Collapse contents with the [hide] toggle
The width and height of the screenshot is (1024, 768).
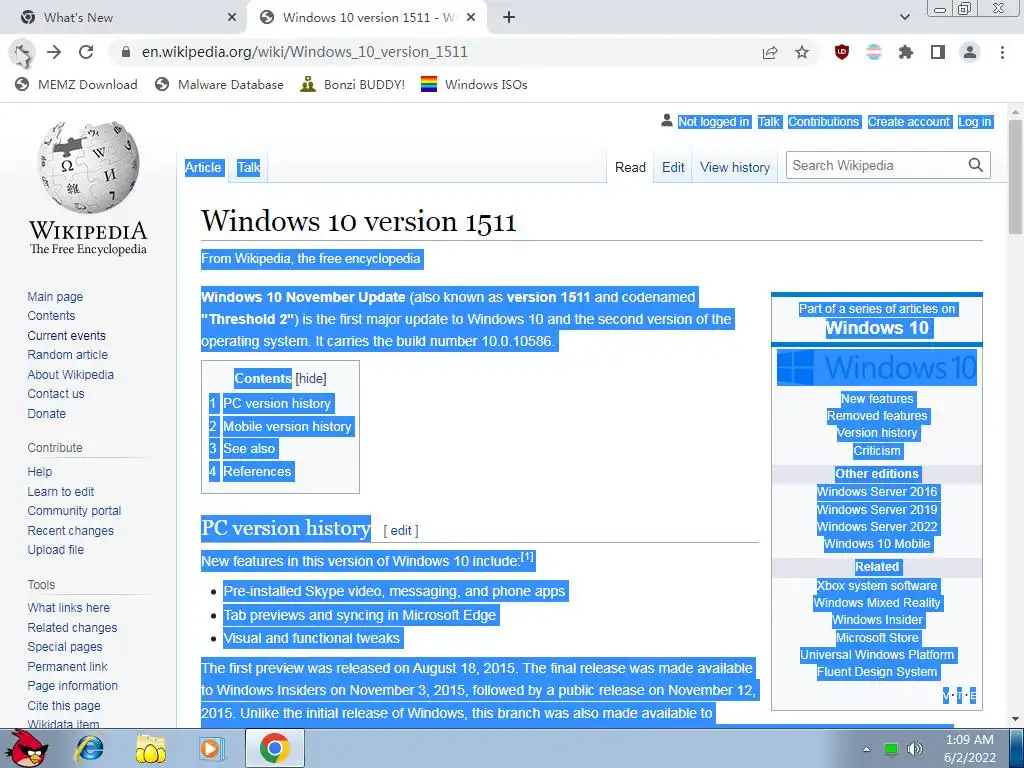click(311, 378)
